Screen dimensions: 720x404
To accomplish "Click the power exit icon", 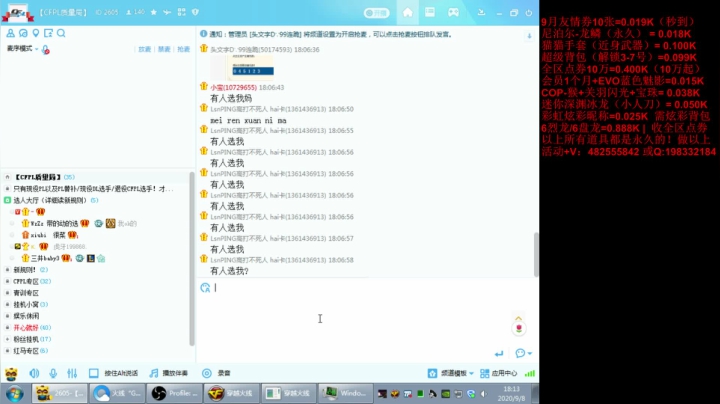I will click(x=529, y=13).
